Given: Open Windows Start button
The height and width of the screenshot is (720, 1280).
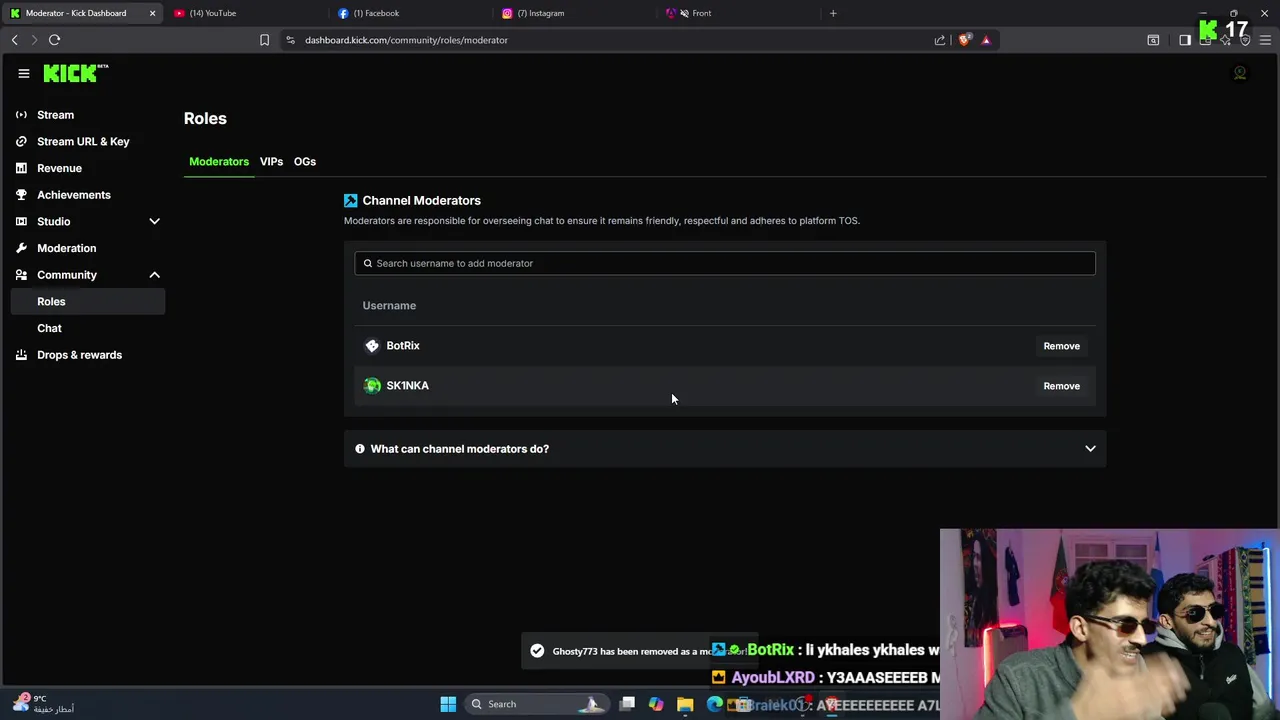Looking at the screenshot, I should (448, 704).
